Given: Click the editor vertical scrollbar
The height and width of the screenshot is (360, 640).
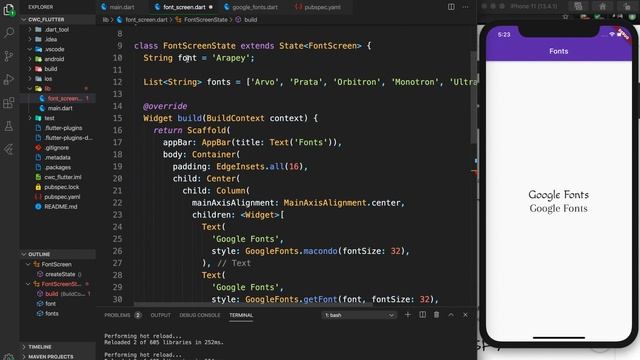Looking at the screenshot, I should (473, 97).
